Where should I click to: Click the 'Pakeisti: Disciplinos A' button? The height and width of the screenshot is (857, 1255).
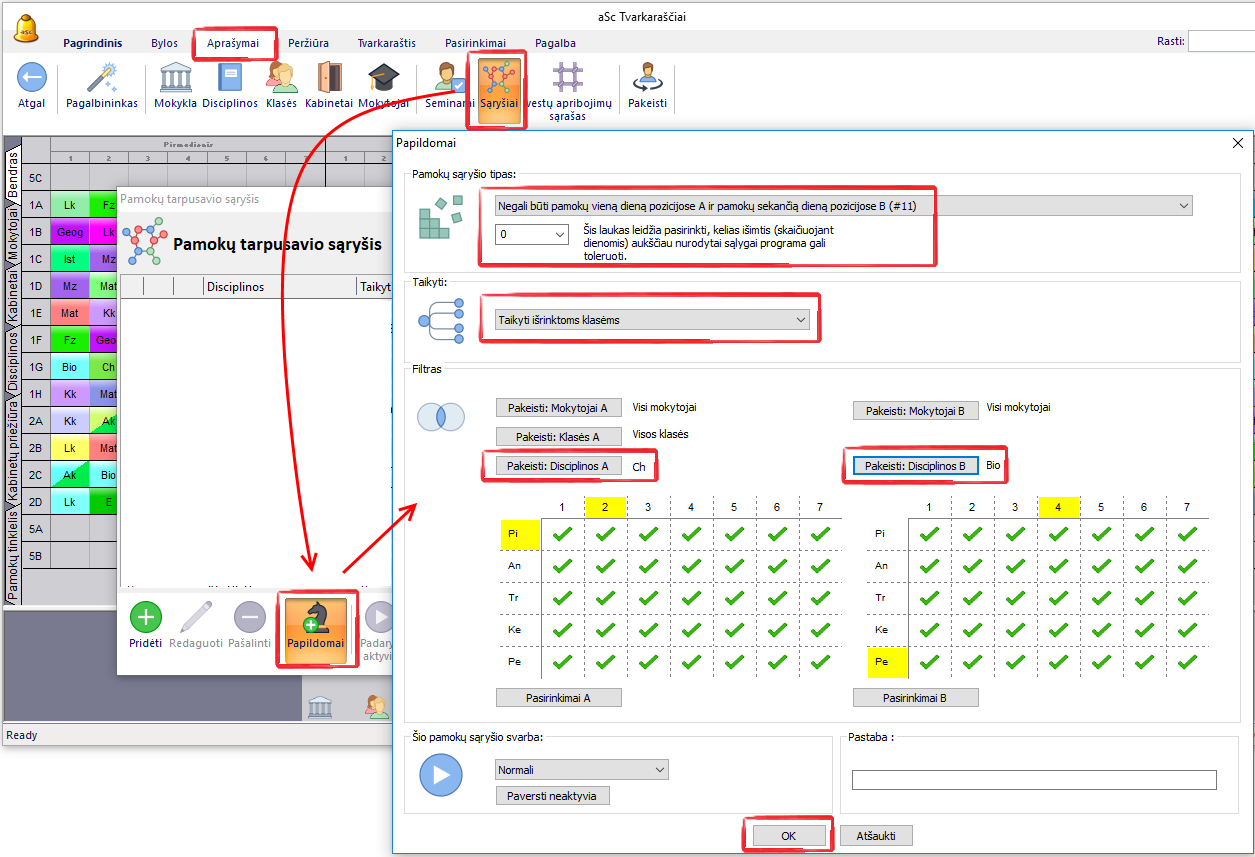[x=558, y=466]
